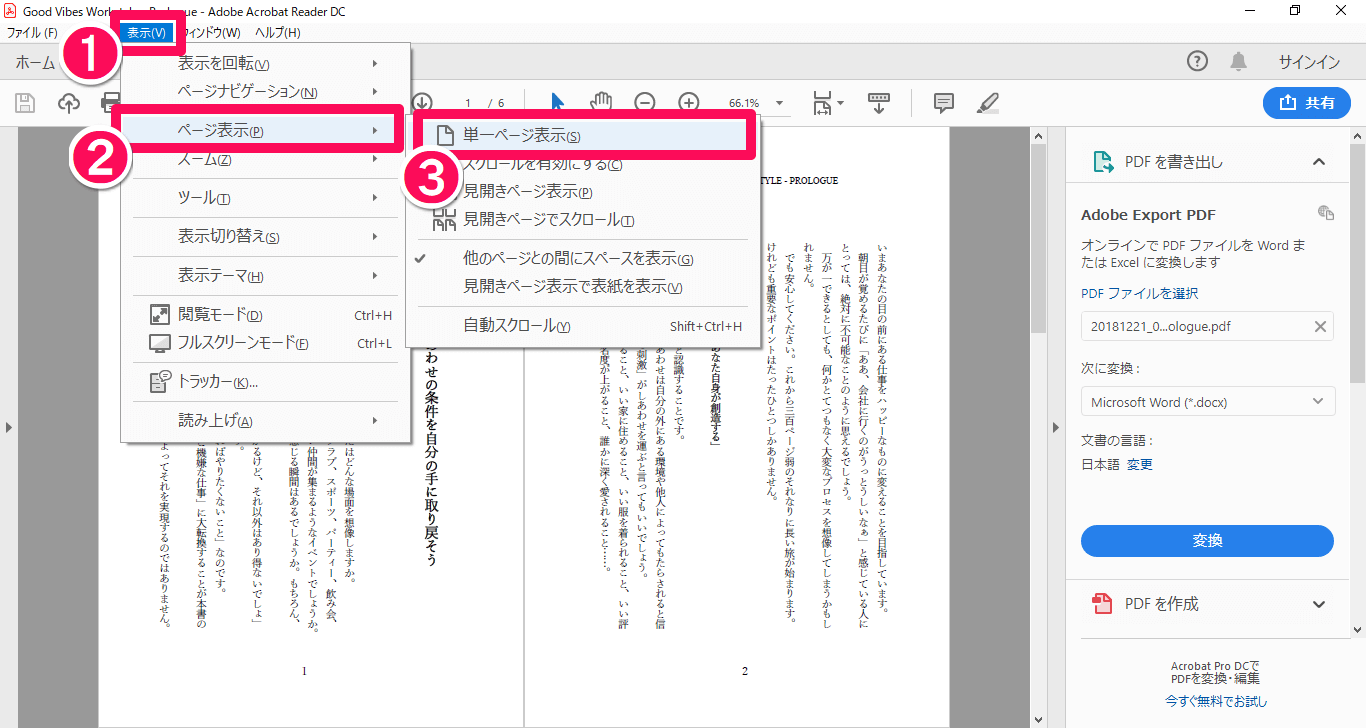The height and width of the screenshot is (728, 1366).
Task: Open 読み上げ submenu
Action: click(266, 421)
